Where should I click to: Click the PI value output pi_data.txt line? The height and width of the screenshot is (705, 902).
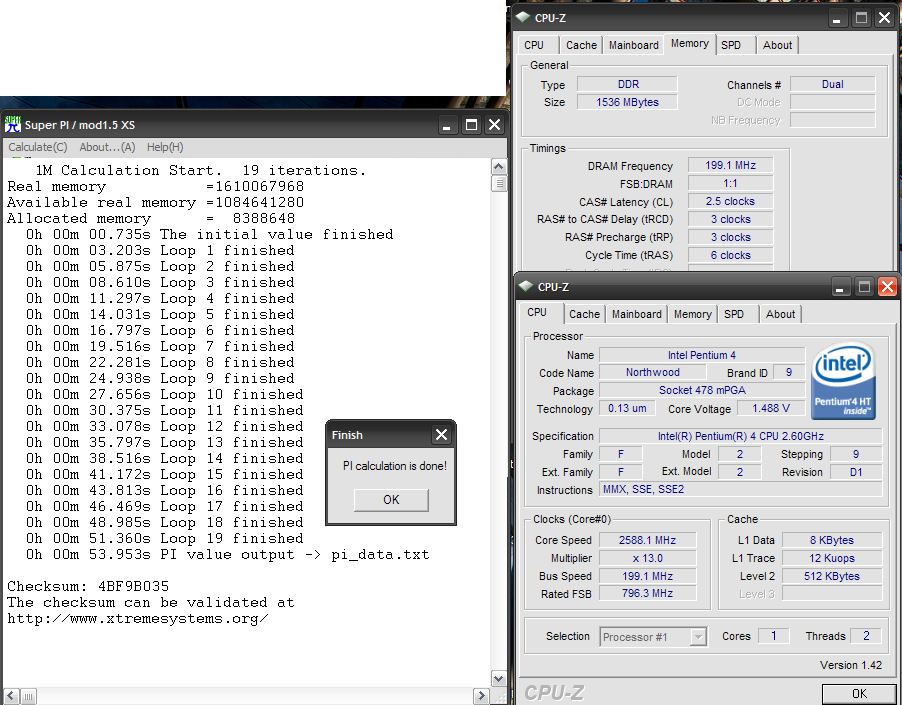point(227,555)
